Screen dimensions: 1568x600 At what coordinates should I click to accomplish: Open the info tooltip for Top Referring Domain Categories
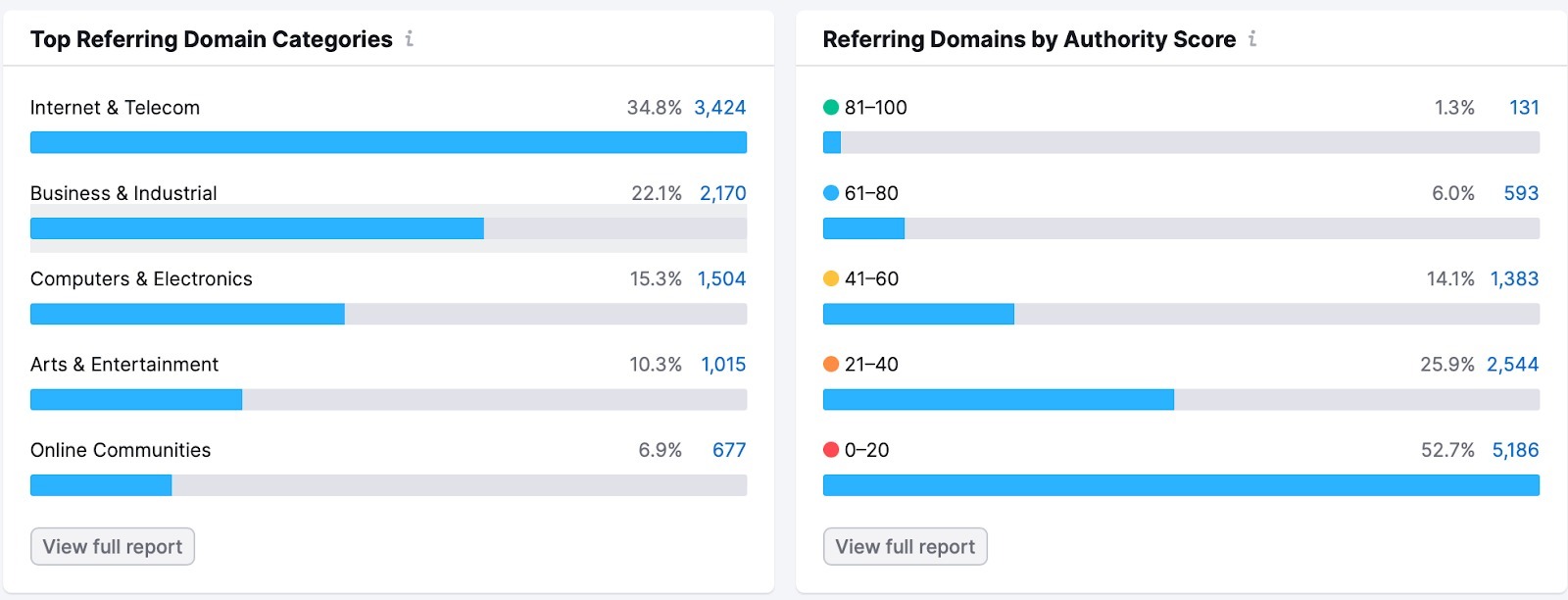click(x=410, y=39)
